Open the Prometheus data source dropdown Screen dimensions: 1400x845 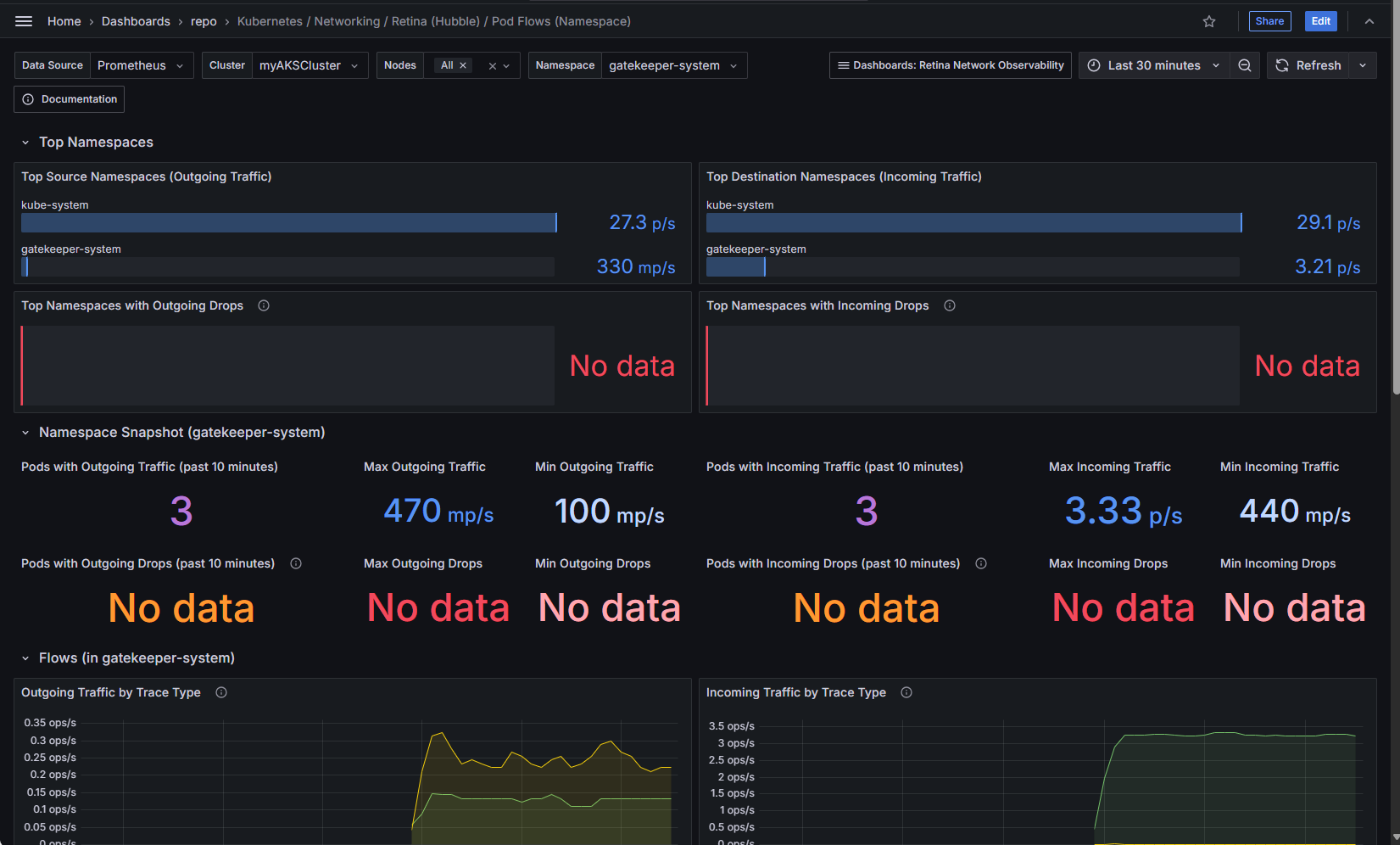(141, 65)
